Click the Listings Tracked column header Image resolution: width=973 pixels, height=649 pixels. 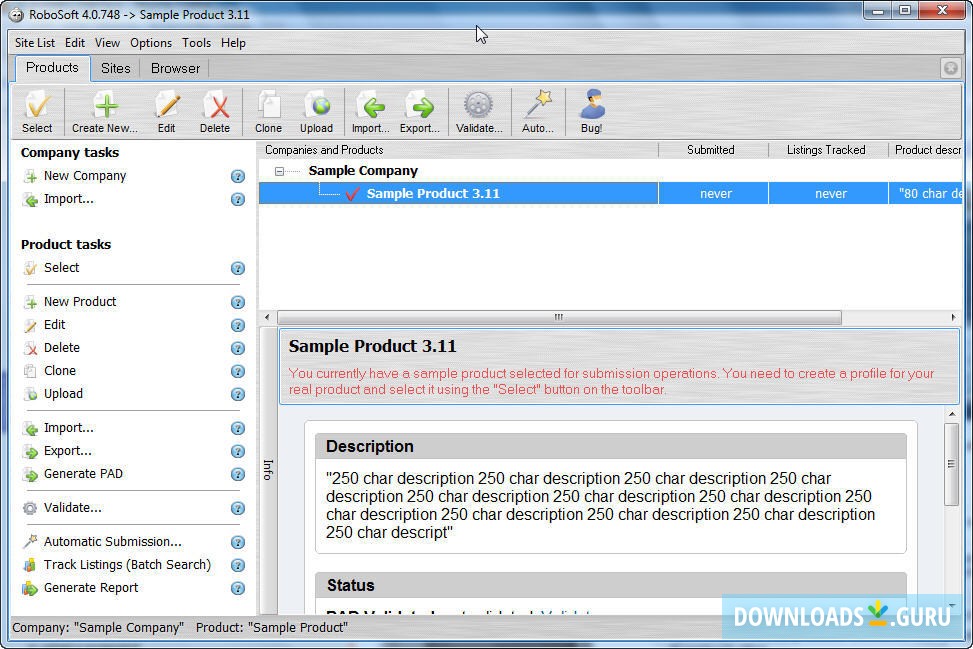coord(828,150)
